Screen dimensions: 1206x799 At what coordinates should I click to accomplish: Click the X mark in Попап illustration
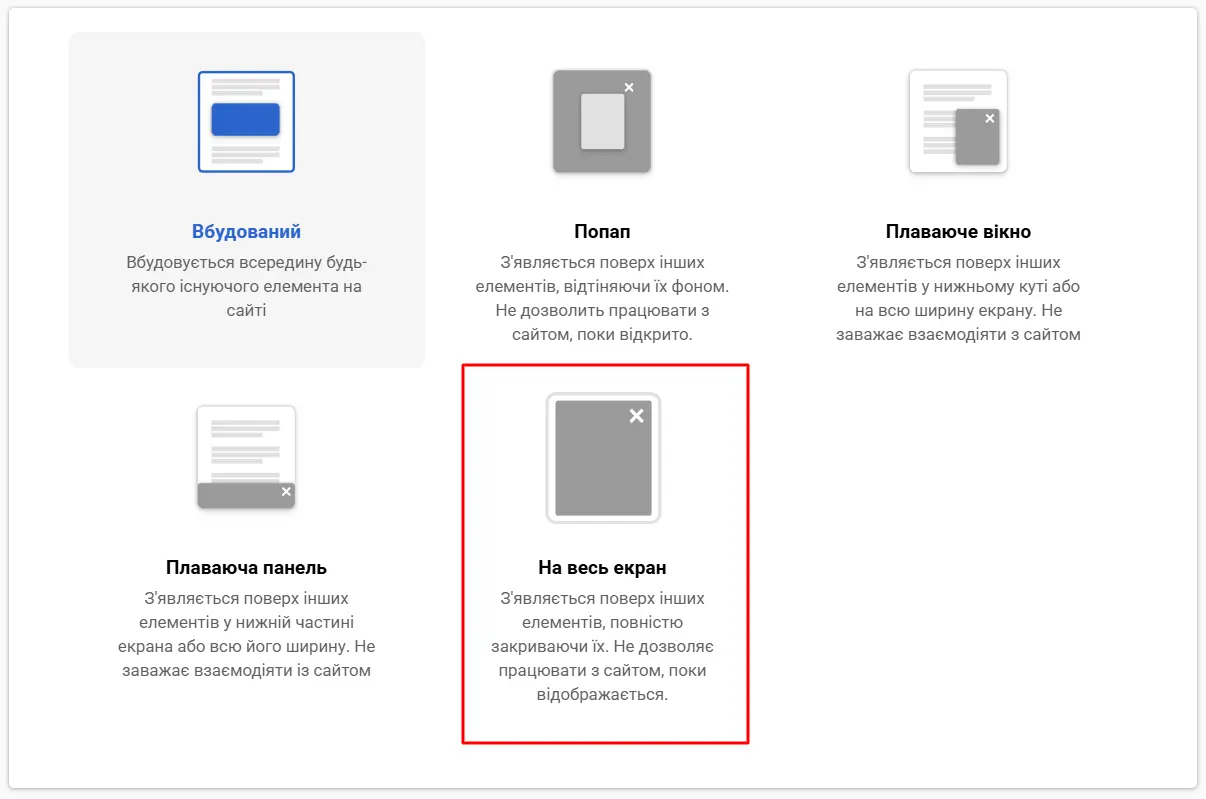click(629, 87)
